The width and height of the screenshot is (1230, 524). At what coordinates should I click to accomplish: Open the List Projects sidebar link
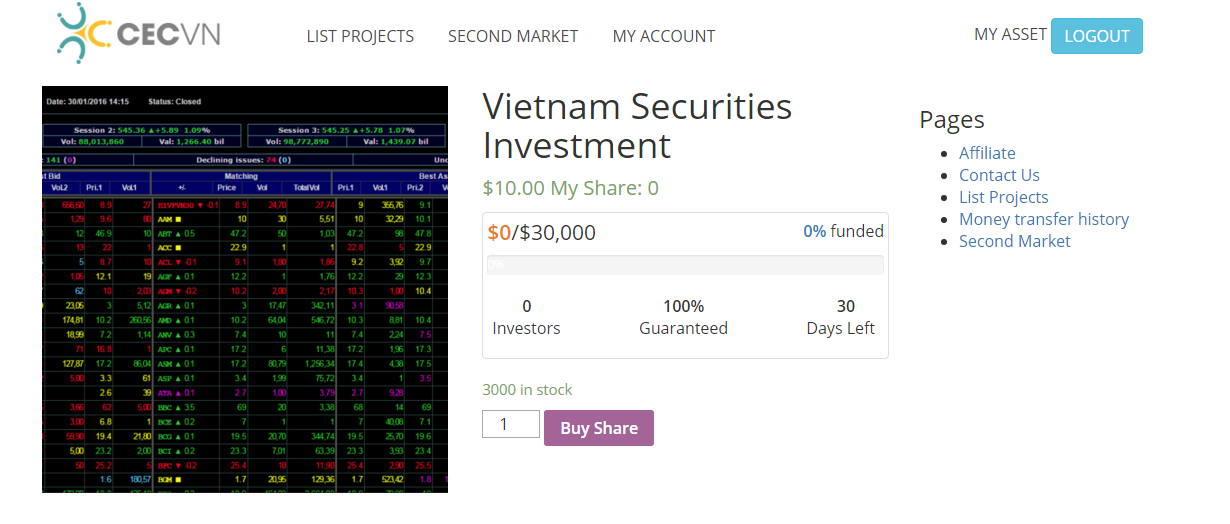[x=1003, y=197]
